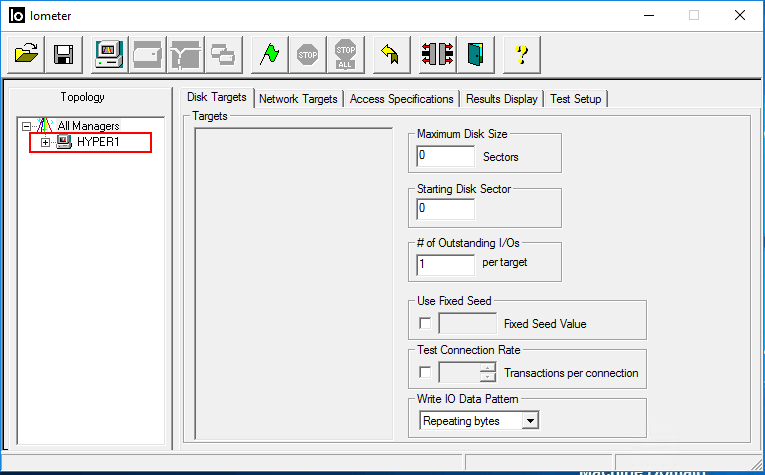Click the greyed duplicate worker icon
The height and width of the screenshot is (475, 765).
point(223,54)
